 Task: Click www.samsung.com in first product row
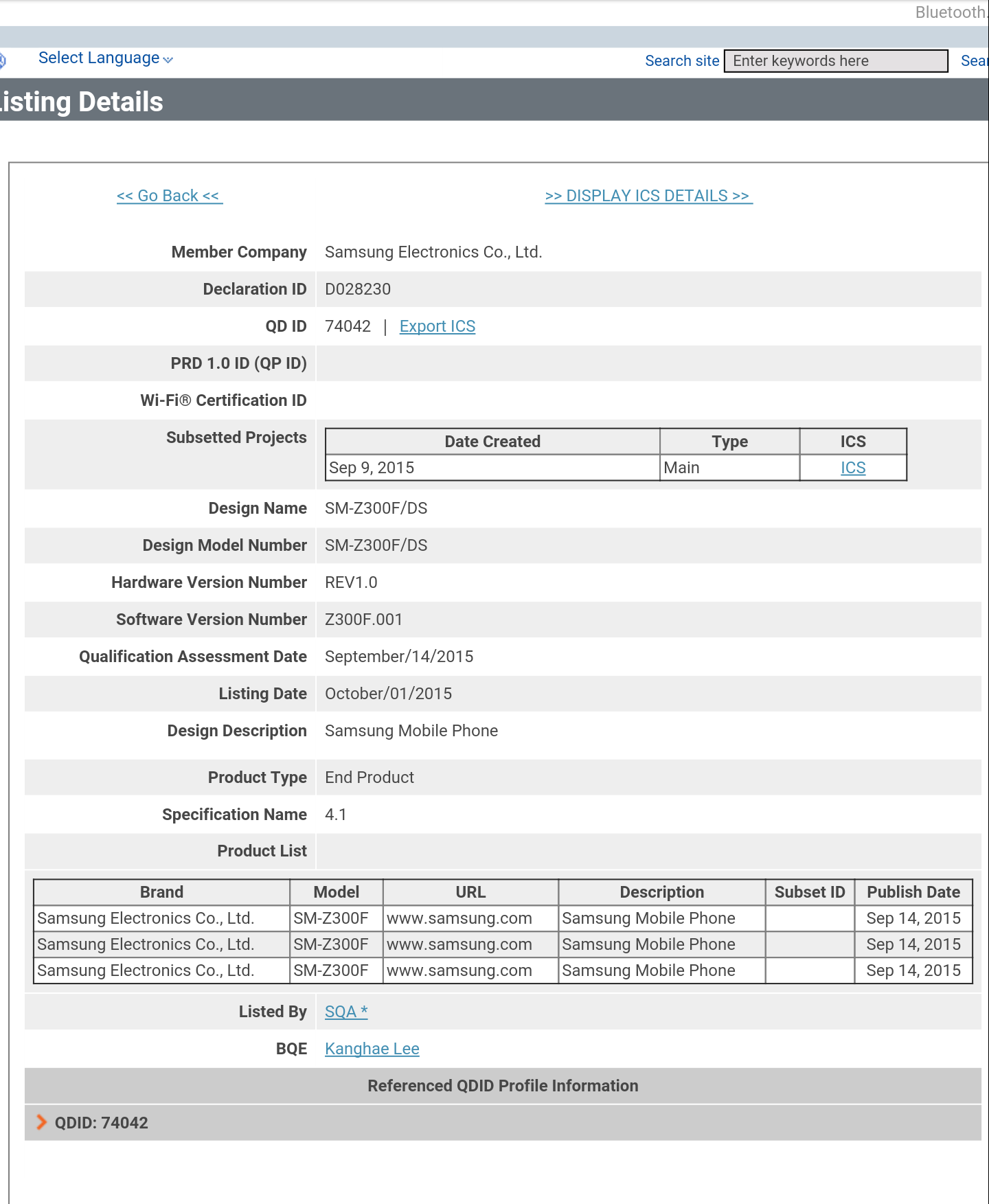click(459, 918)
